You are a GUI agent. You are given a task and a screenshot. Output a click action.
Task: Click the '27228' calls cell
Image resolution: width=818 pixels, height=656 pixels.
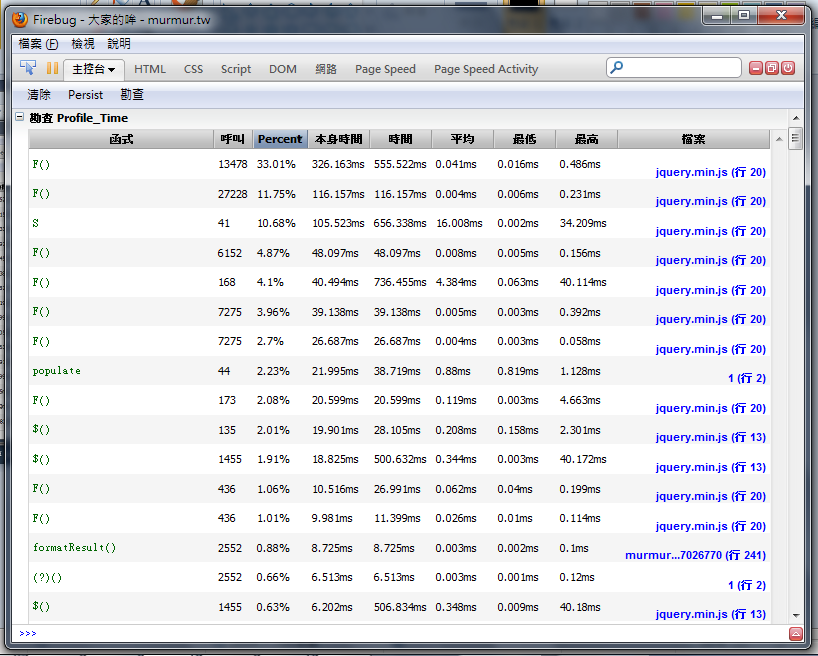click(x=233, y=194)
